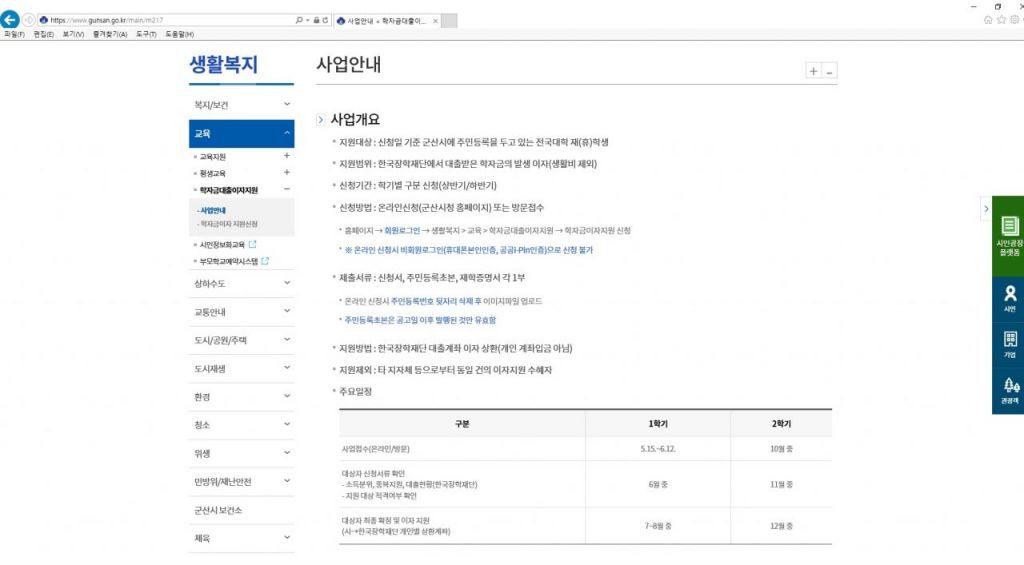Screen dimensions: 1024x565
Task: Open the 도구(T) browser menu
Action: (146, 34)
